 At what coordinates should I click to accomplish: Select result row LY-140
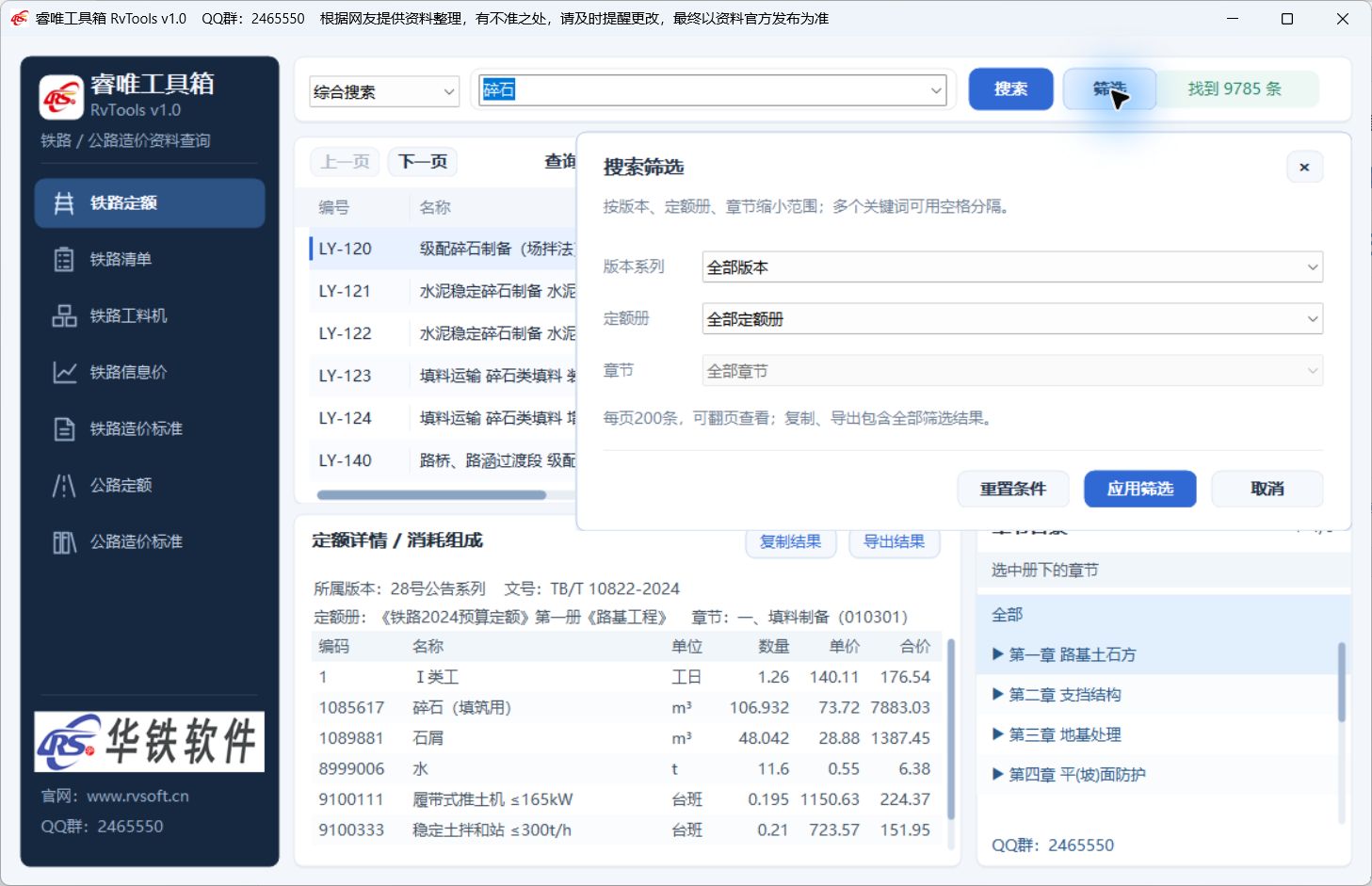tap(443, 460)
